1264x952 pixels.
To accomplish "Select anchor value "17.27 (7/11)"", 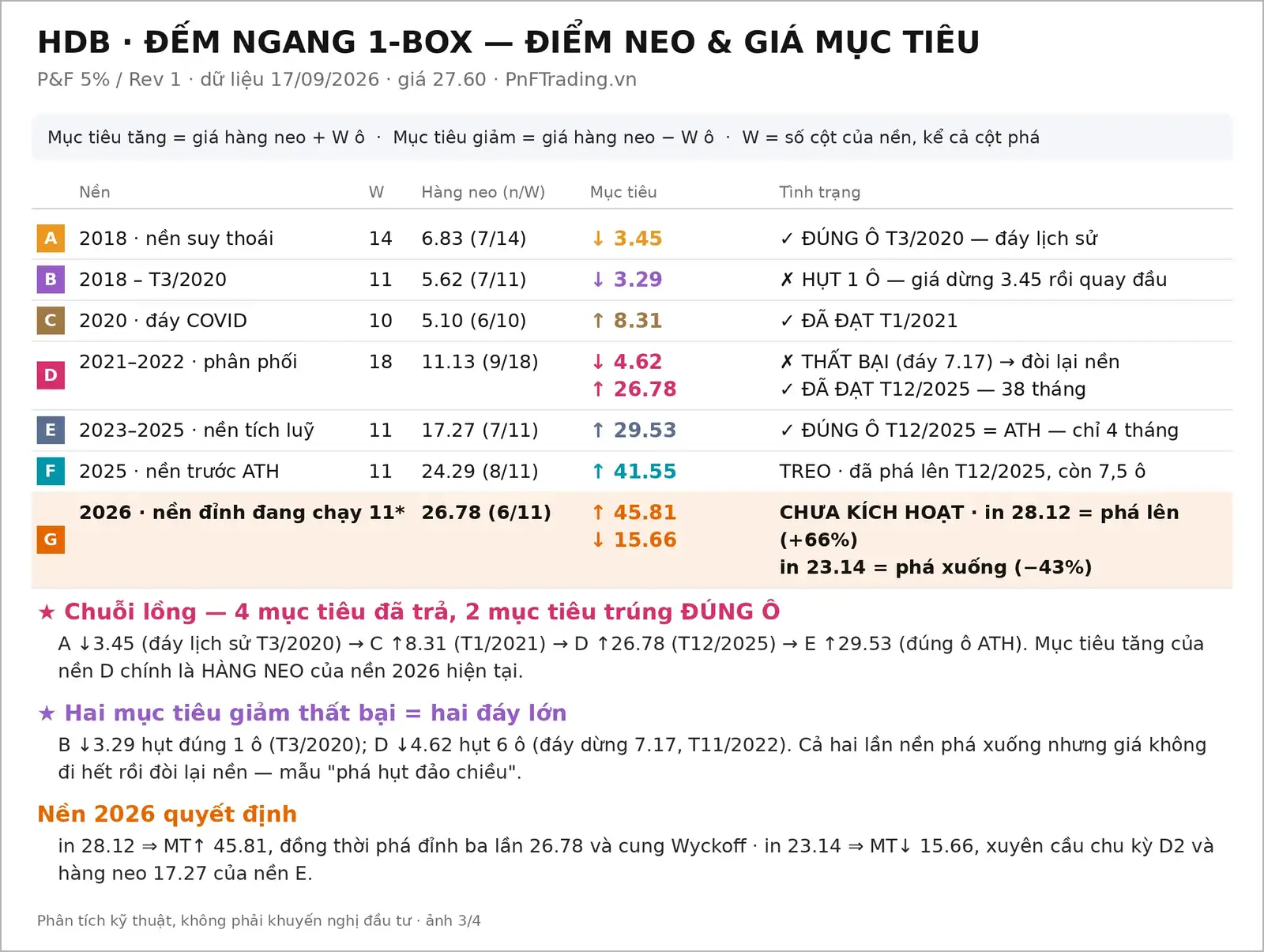I will tap(480, 431).
